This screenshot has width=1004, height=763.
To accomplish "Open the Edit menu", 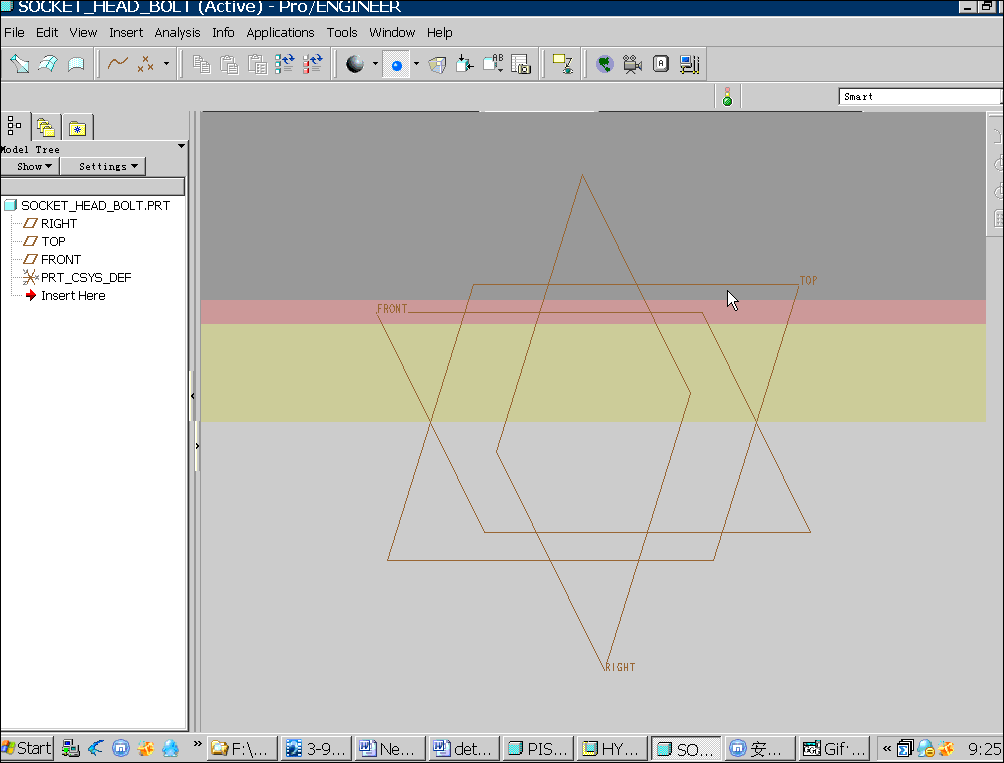I will point(47,33).
